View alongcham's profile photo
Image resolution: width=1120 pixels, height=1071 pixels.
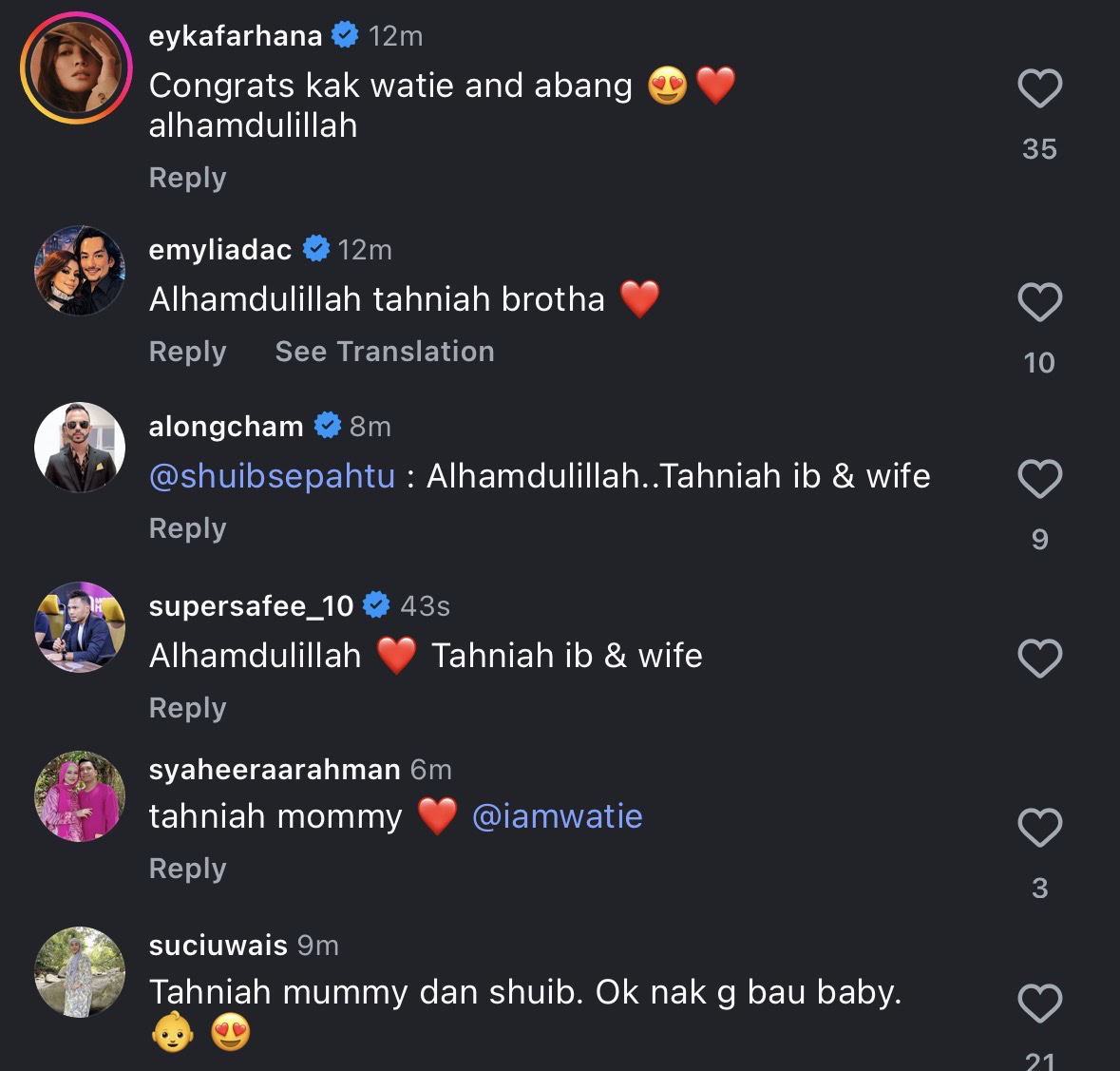pyautogui.click(x=80, y=448)
